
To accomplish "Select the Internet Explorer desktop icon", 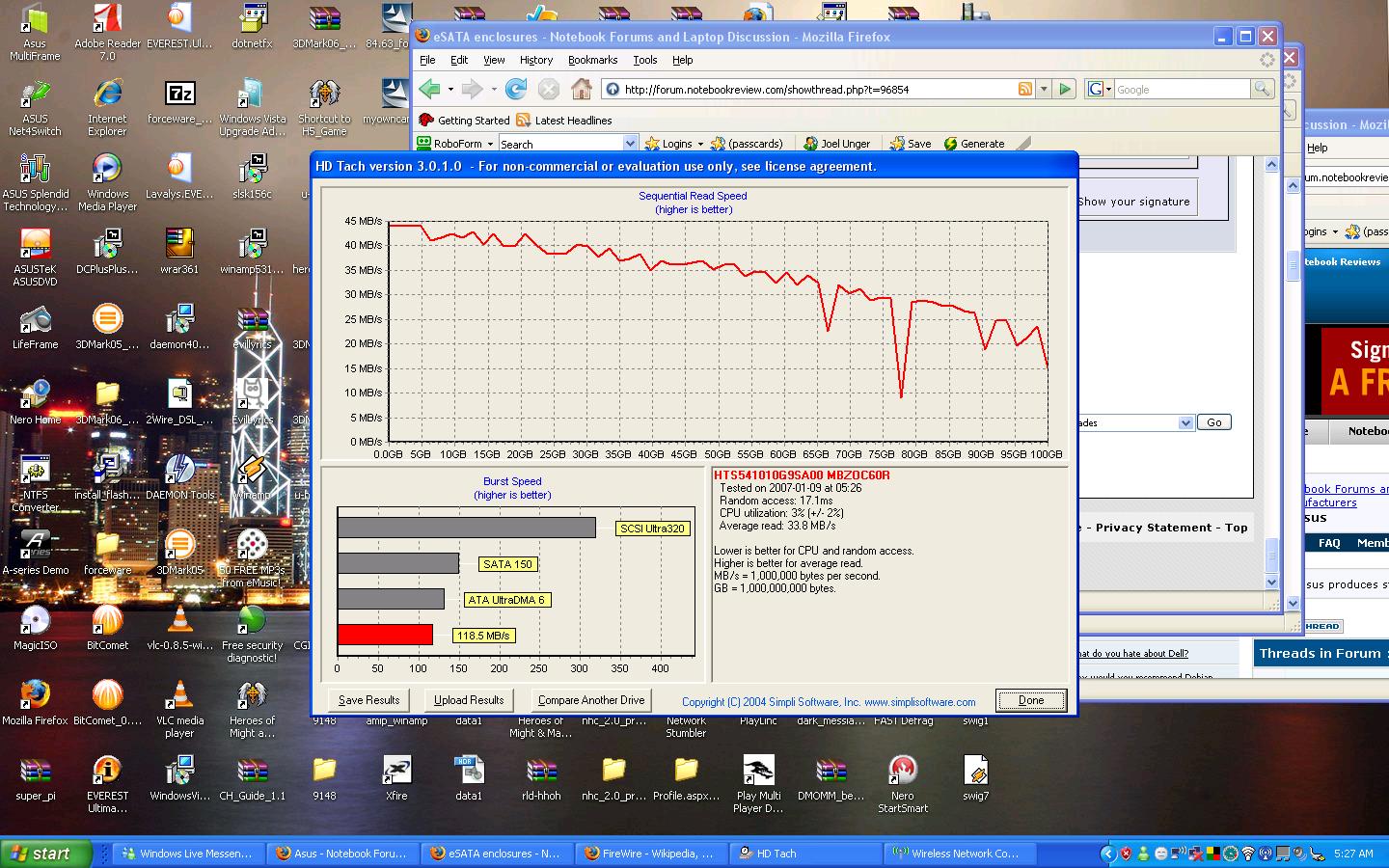I will [x=107, y=108].
